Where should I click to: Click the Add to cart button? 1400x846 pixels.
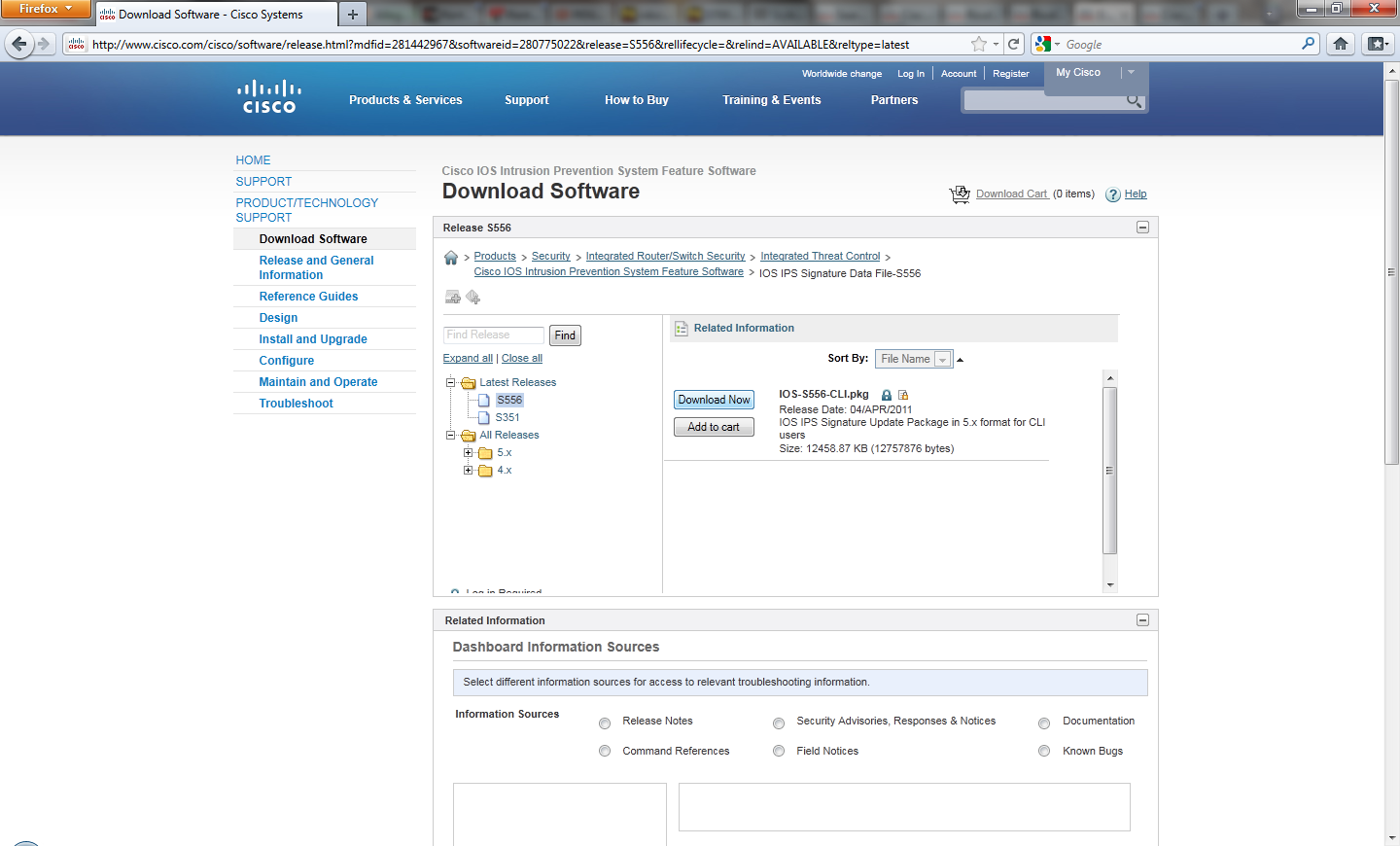pos(715,427)
